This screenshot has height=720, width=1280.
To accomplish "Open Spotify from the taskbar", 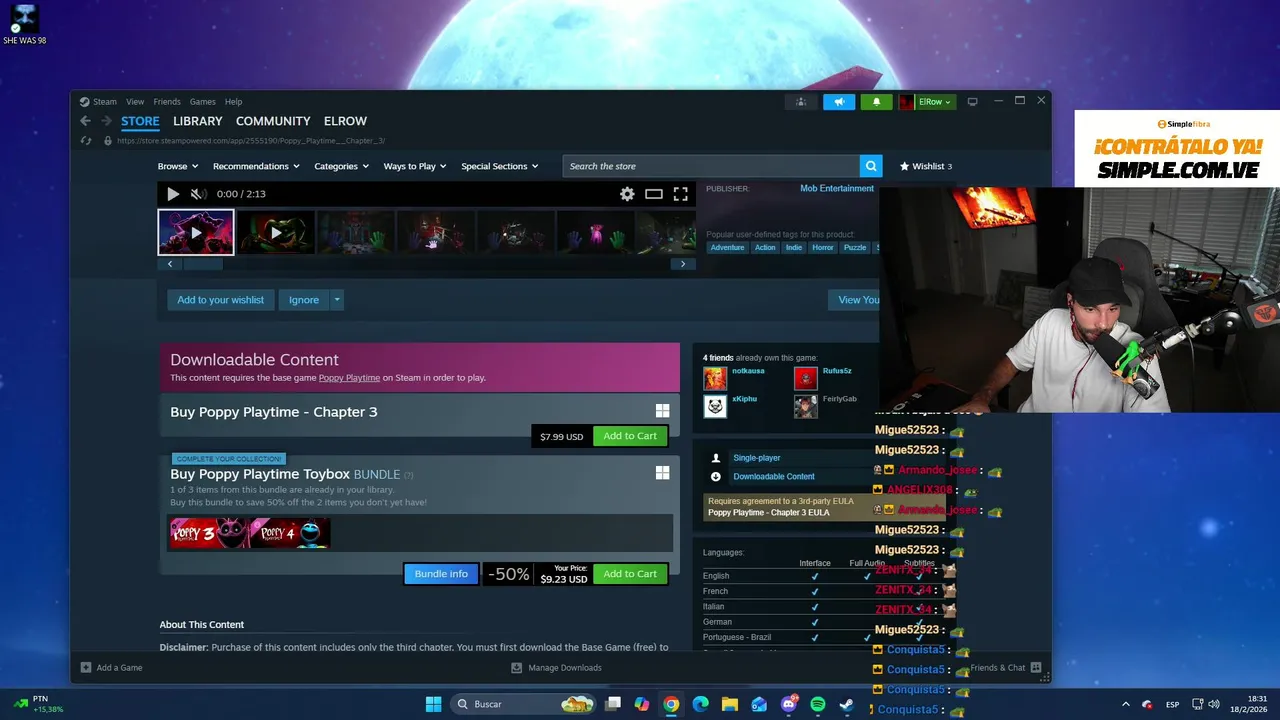I will point(817,704).
